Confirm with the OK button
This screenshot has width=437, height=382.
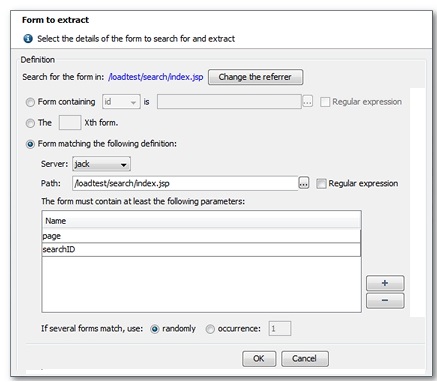(259, 359)
